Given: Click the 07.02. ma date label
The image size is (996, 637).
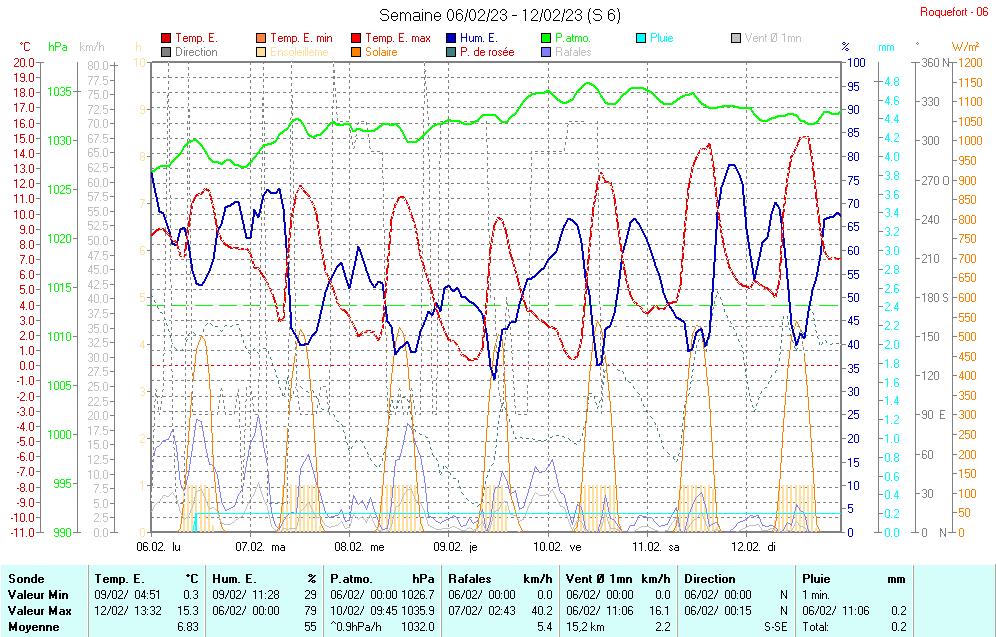Looking at the screenshot, I should [x=260, y=547].
